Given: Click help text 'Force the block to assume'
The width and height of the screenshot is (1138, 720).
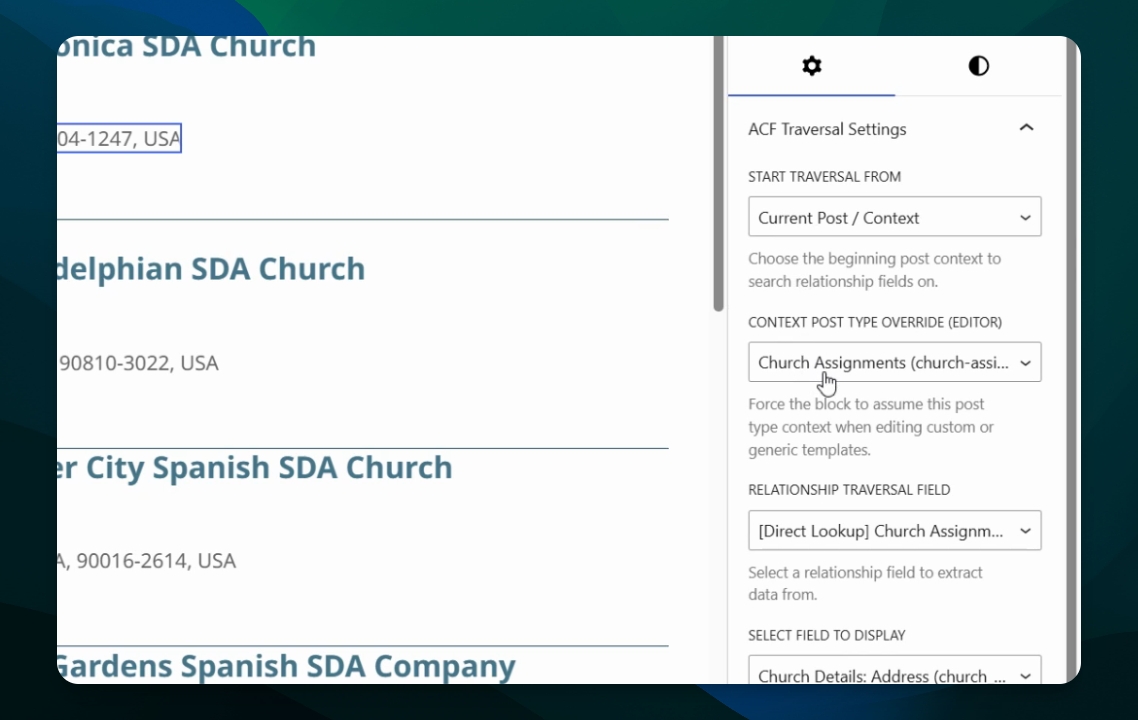Looking at the screenshot, I should [x=871, y=427].
